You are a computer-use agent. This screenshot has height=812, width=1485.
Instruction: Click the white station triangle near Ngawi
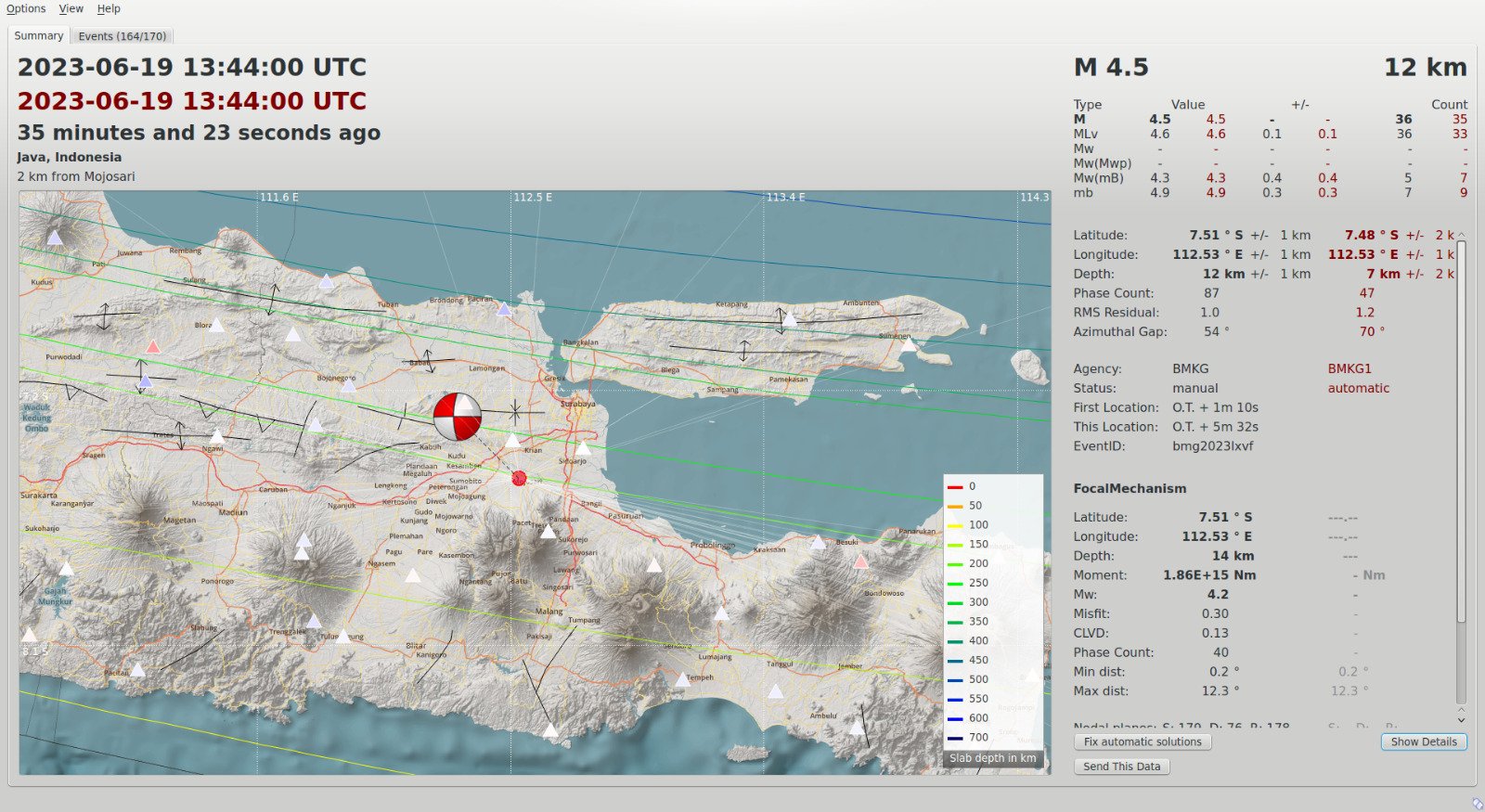click(x=216, y=436)
